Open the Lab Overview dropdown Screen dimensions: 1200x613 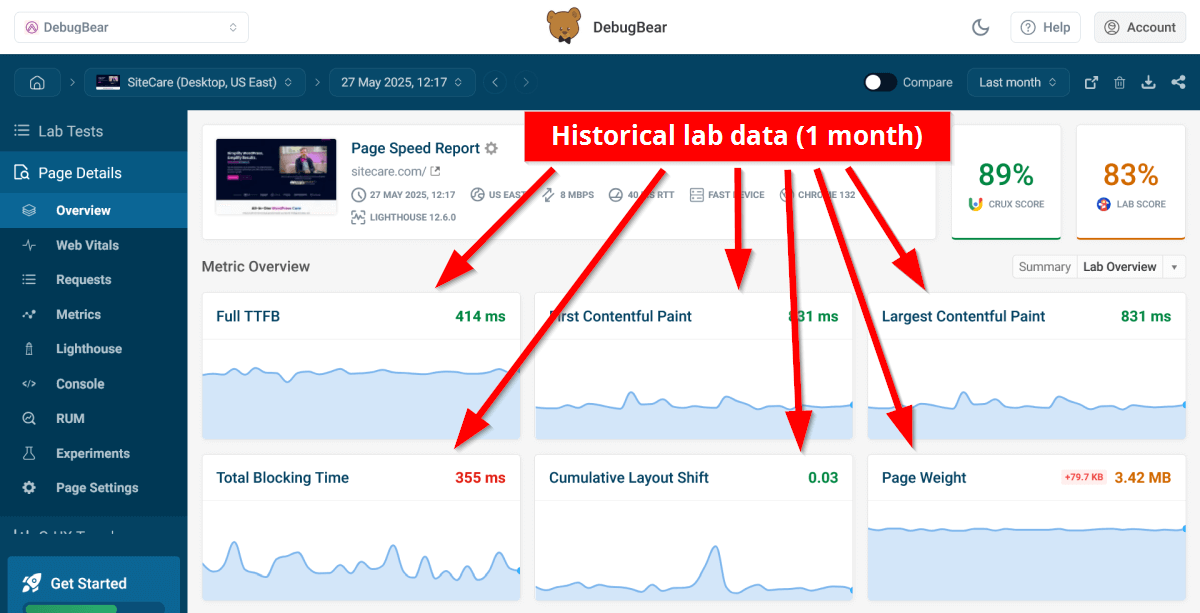point(1131,266)
